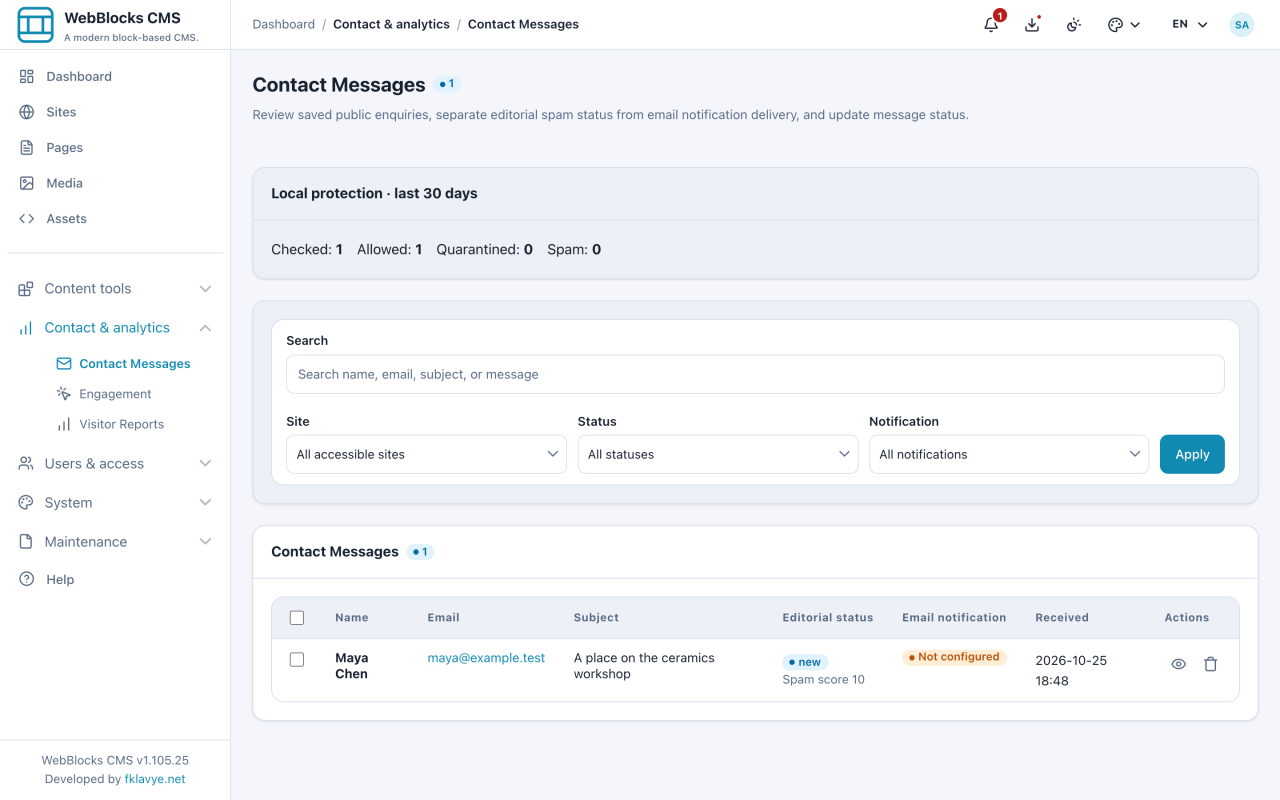Open the Site filter dropdown

pyautogui.click(x=427, y=454)
